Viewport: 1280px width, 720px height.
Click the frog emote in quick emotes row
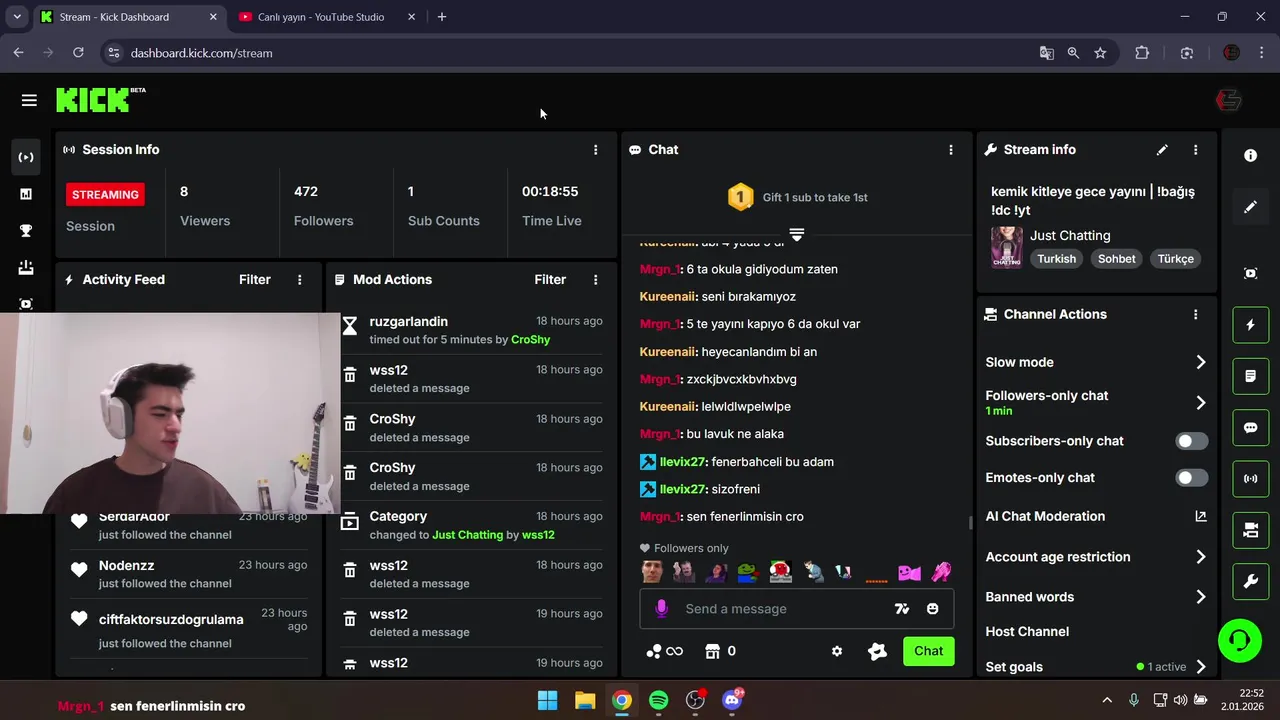747,572
